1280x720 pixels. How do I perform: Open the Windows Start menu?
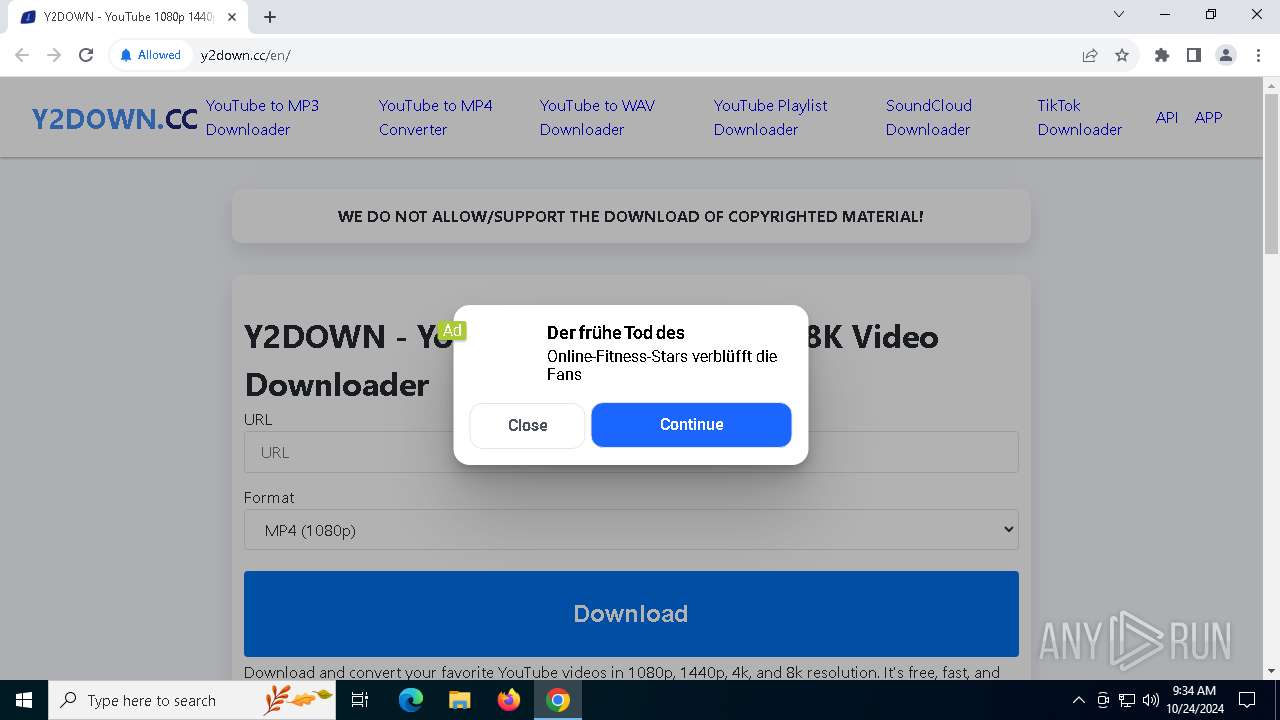coord(24,700)
